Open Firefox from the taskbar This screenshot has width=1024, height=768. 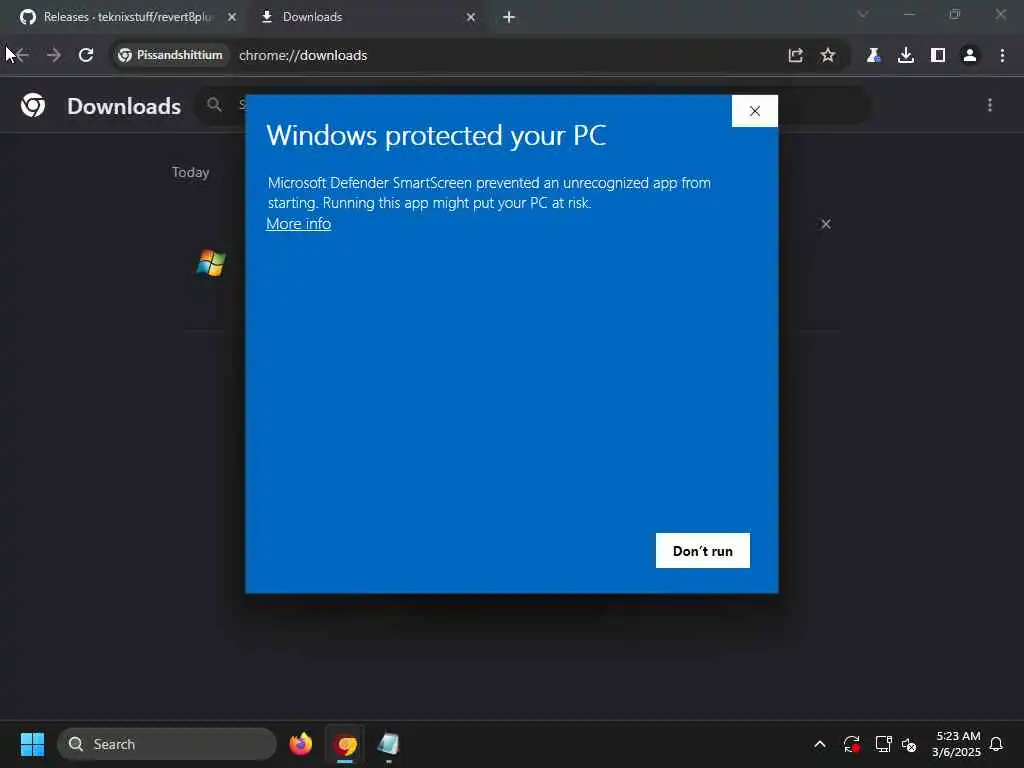coord(301,744)
